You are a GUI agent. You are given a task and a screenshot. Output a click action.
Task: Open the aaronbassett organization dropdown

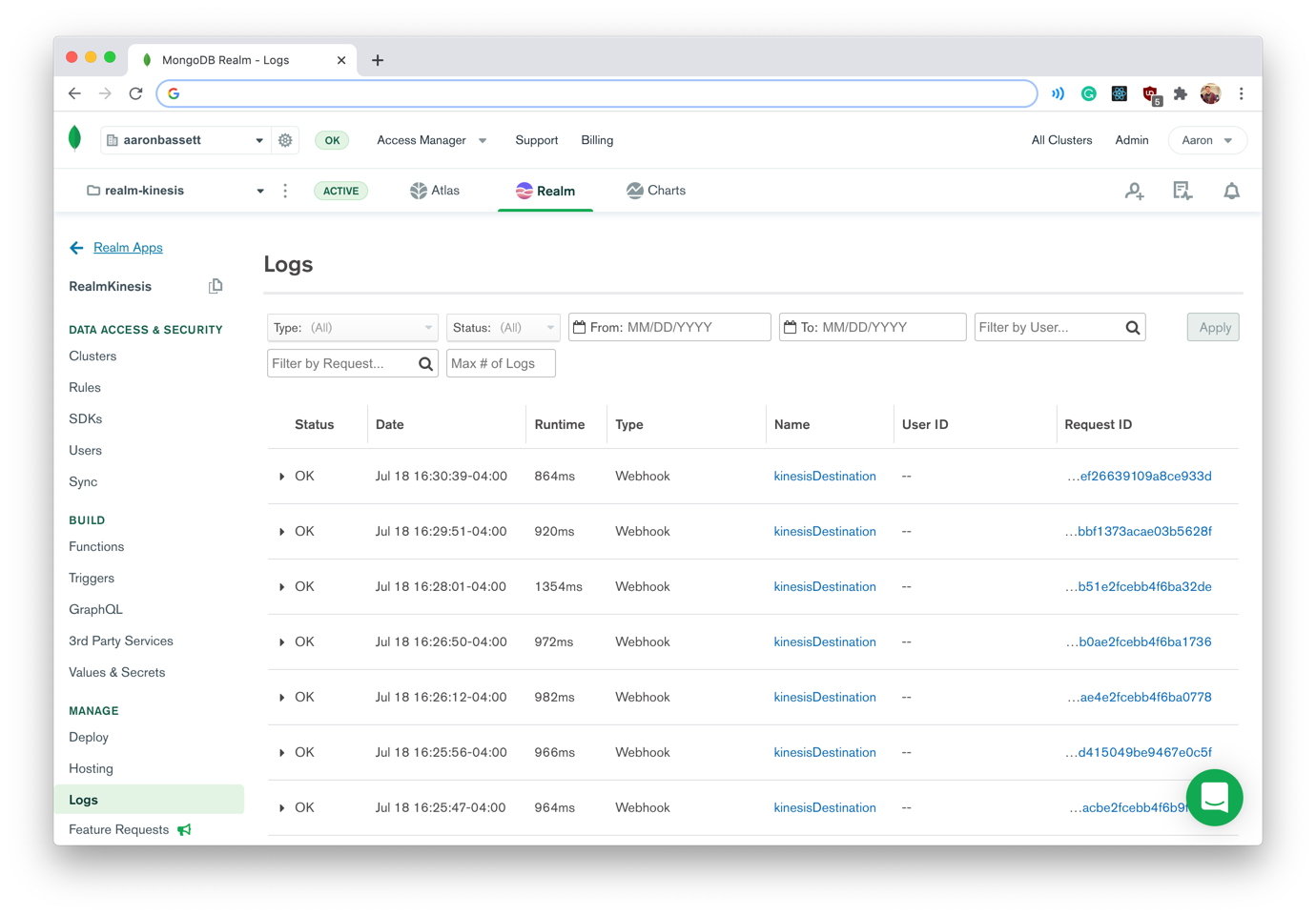tap(185, 140)
